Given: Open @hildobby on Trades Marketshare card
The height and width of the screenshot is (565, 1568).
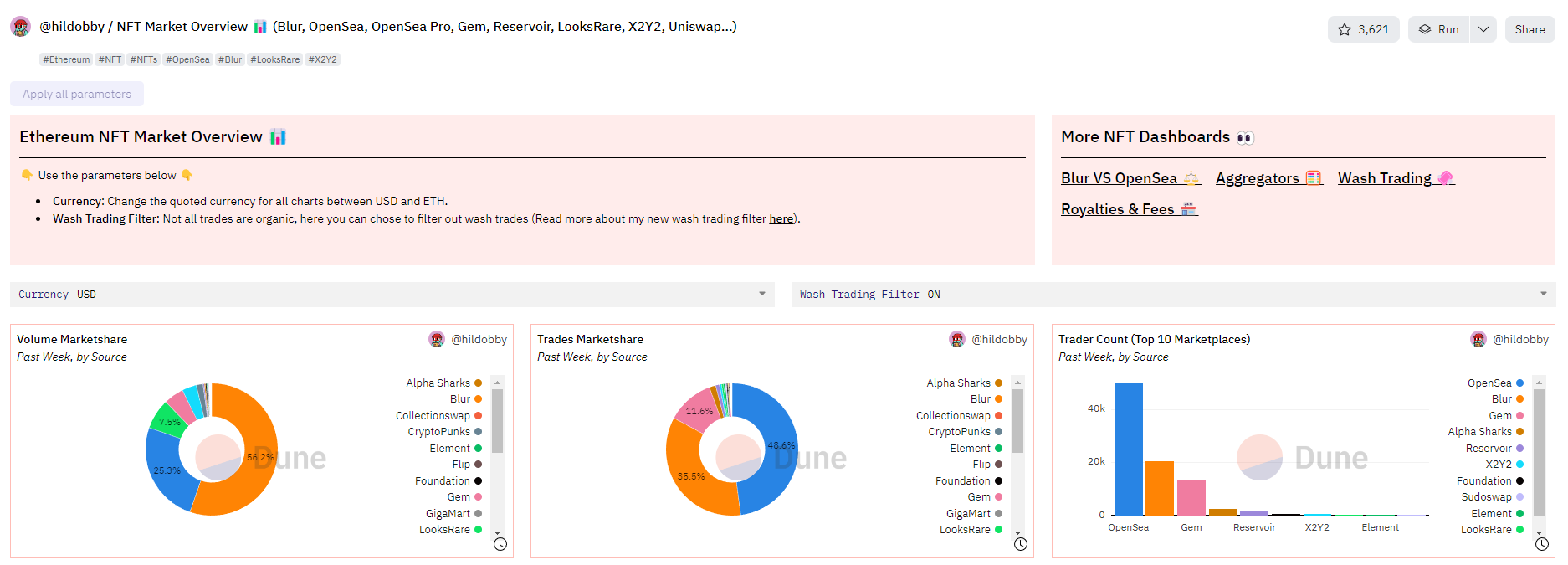Looking at the screenshot, I should [999, 339].
